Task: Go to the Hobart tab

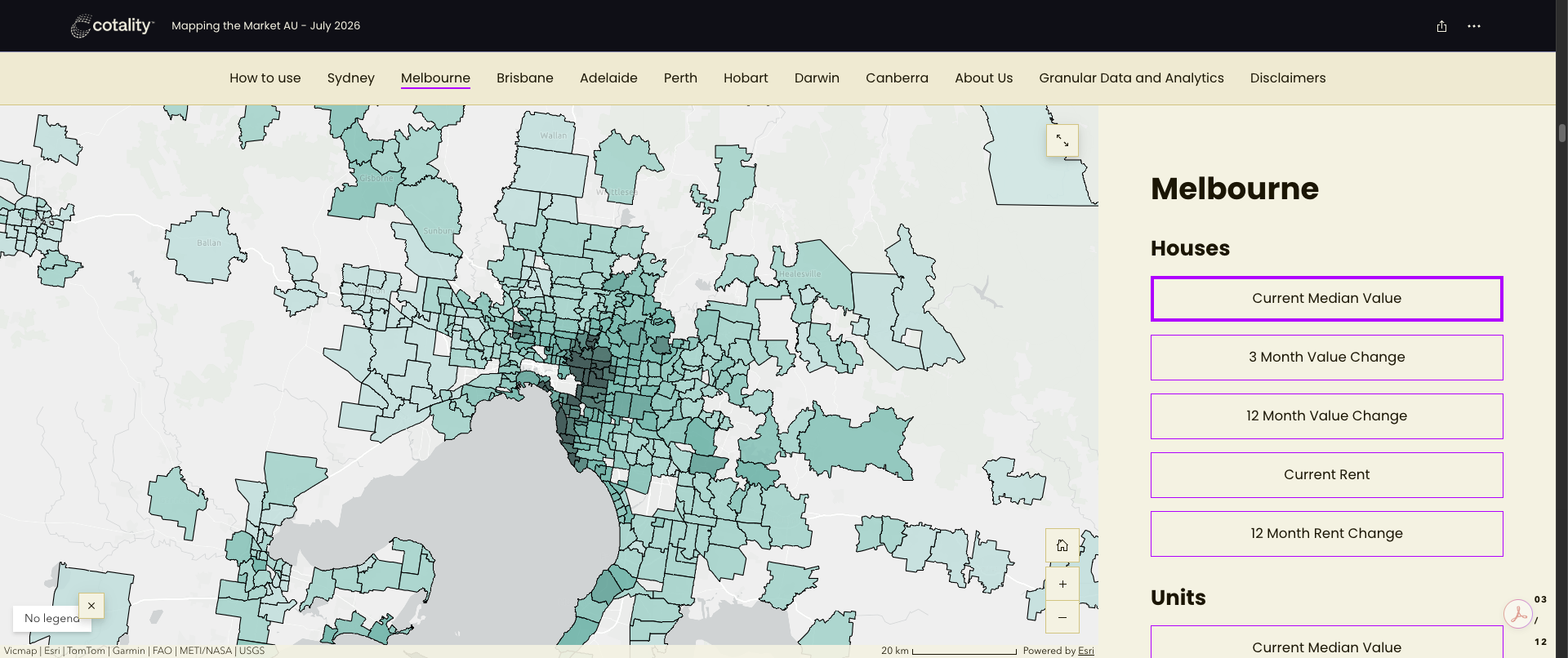Action: tap(746, 78)
